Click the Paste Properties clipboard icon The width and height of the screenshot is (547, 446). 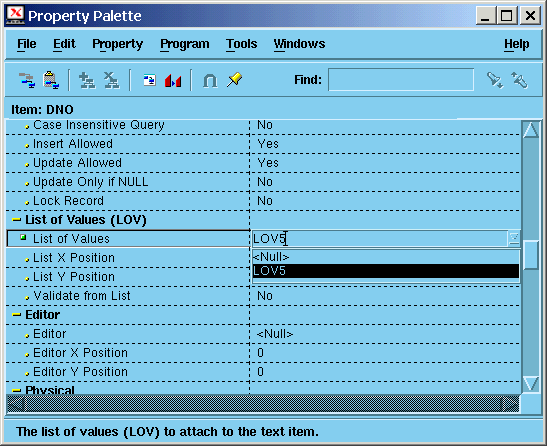[51, 80]
